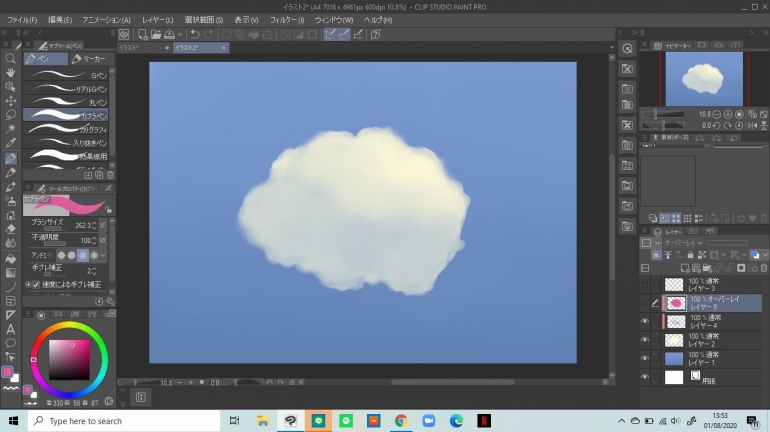Expand Windows system tray hidden icons
Viewport: 770px width, 432px height.
(622, 421)
